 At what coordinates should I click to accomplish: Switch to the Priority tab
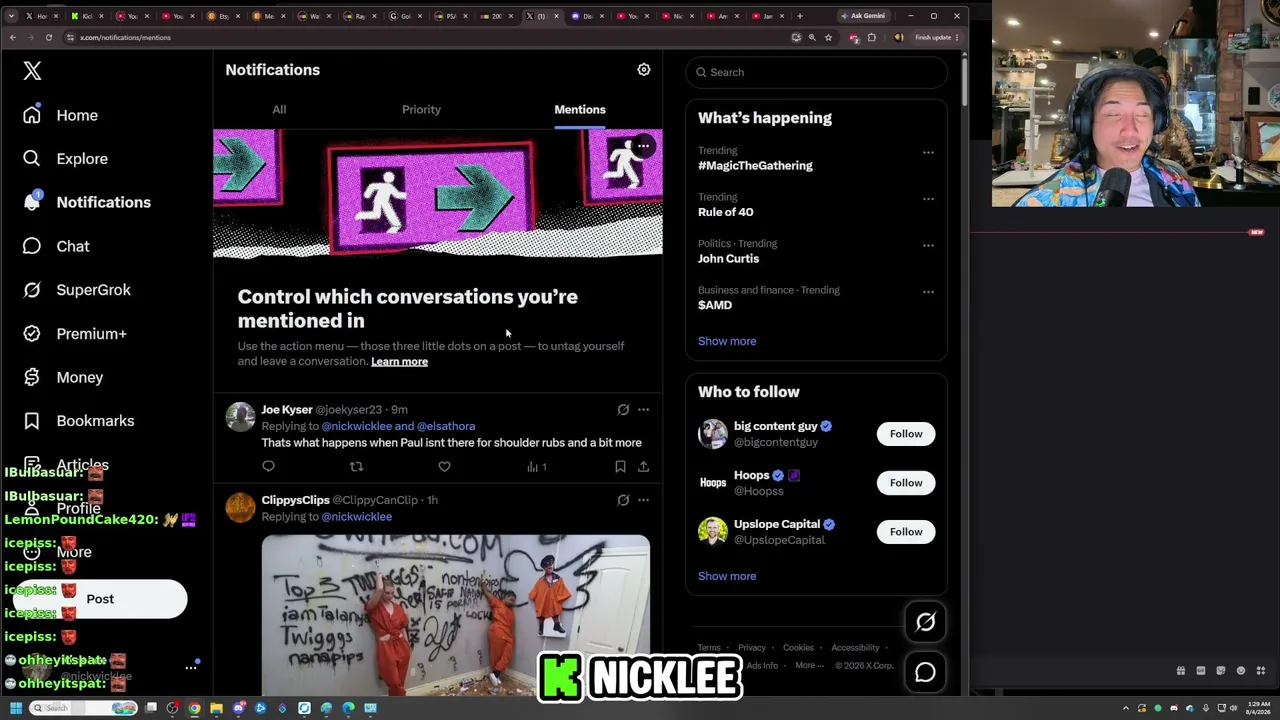421,109
